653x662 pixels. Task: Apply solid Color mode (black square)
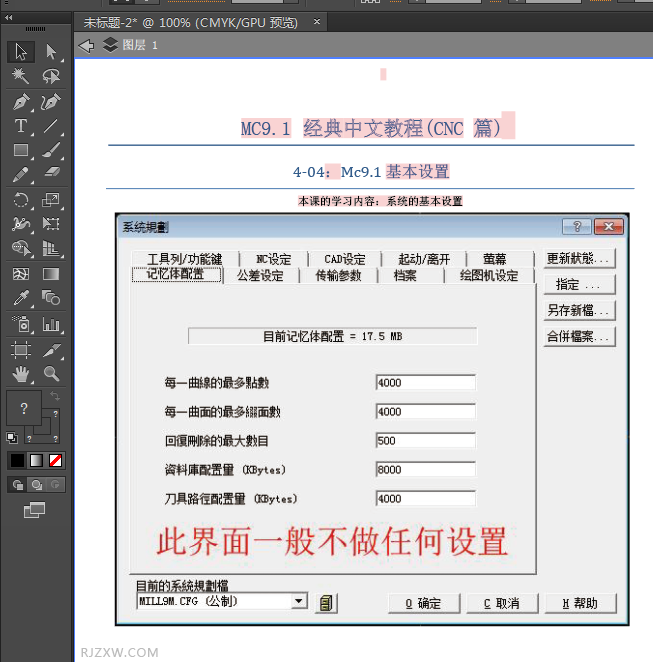coord(17,461)
